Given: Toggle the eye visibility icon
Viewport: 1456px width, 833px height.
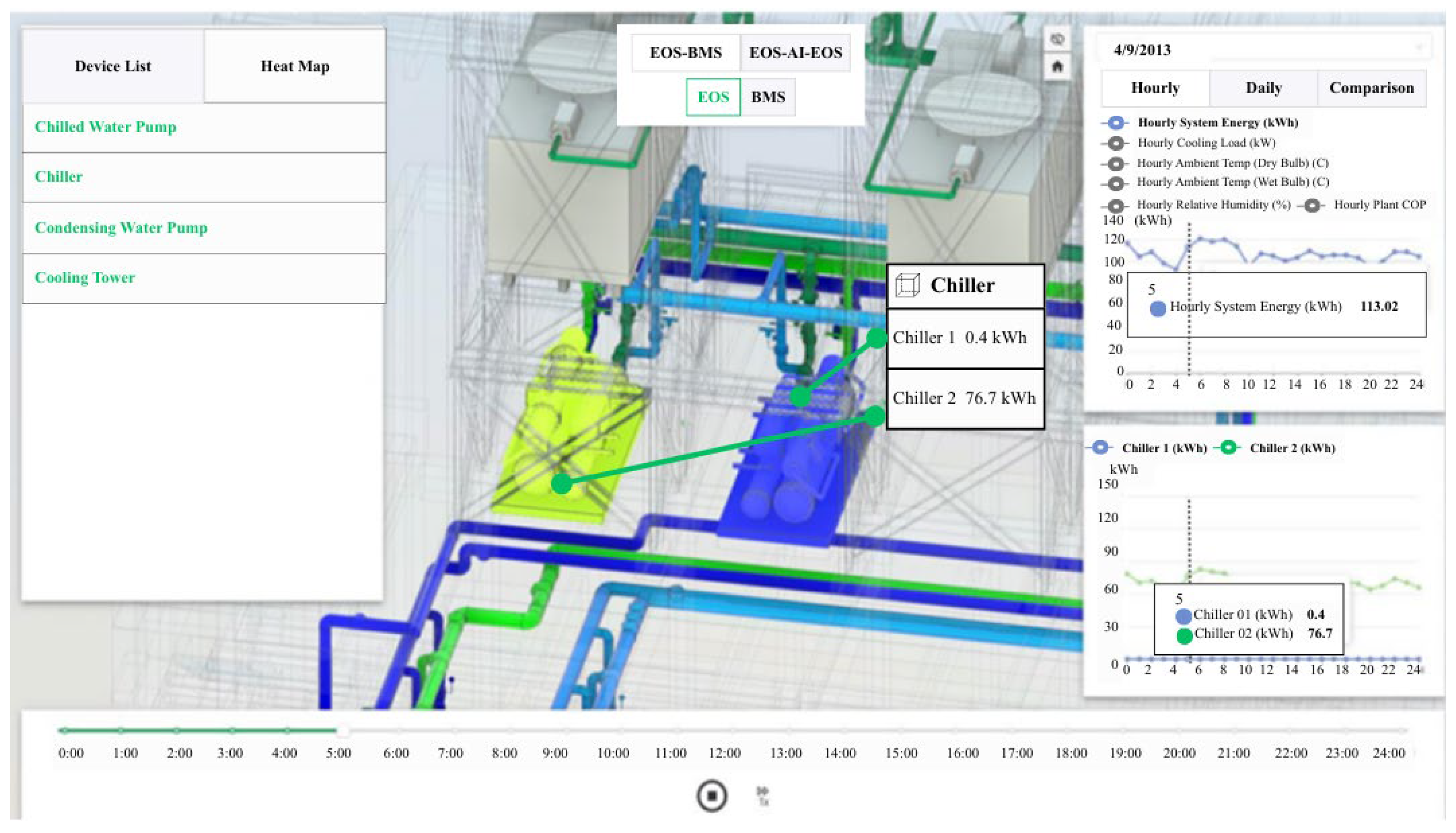Looking at the screenshot, I should (1057, 39).
